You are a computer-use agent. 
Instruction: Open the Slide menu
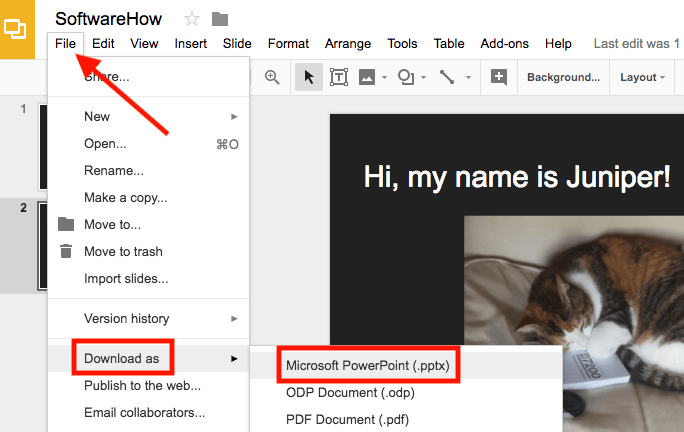[x=237, y=44]
